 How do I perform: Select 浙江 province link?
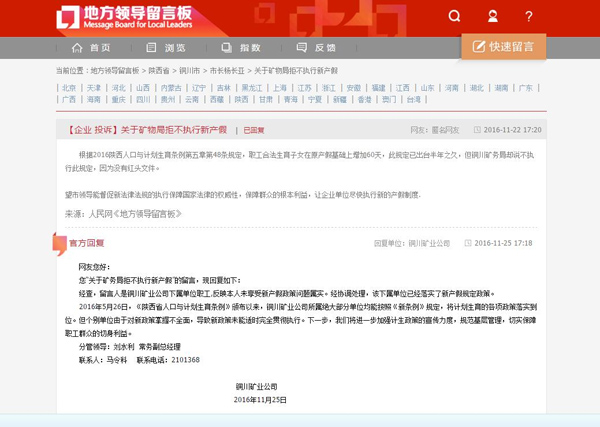pyautogui.click(x=329, y=88)
